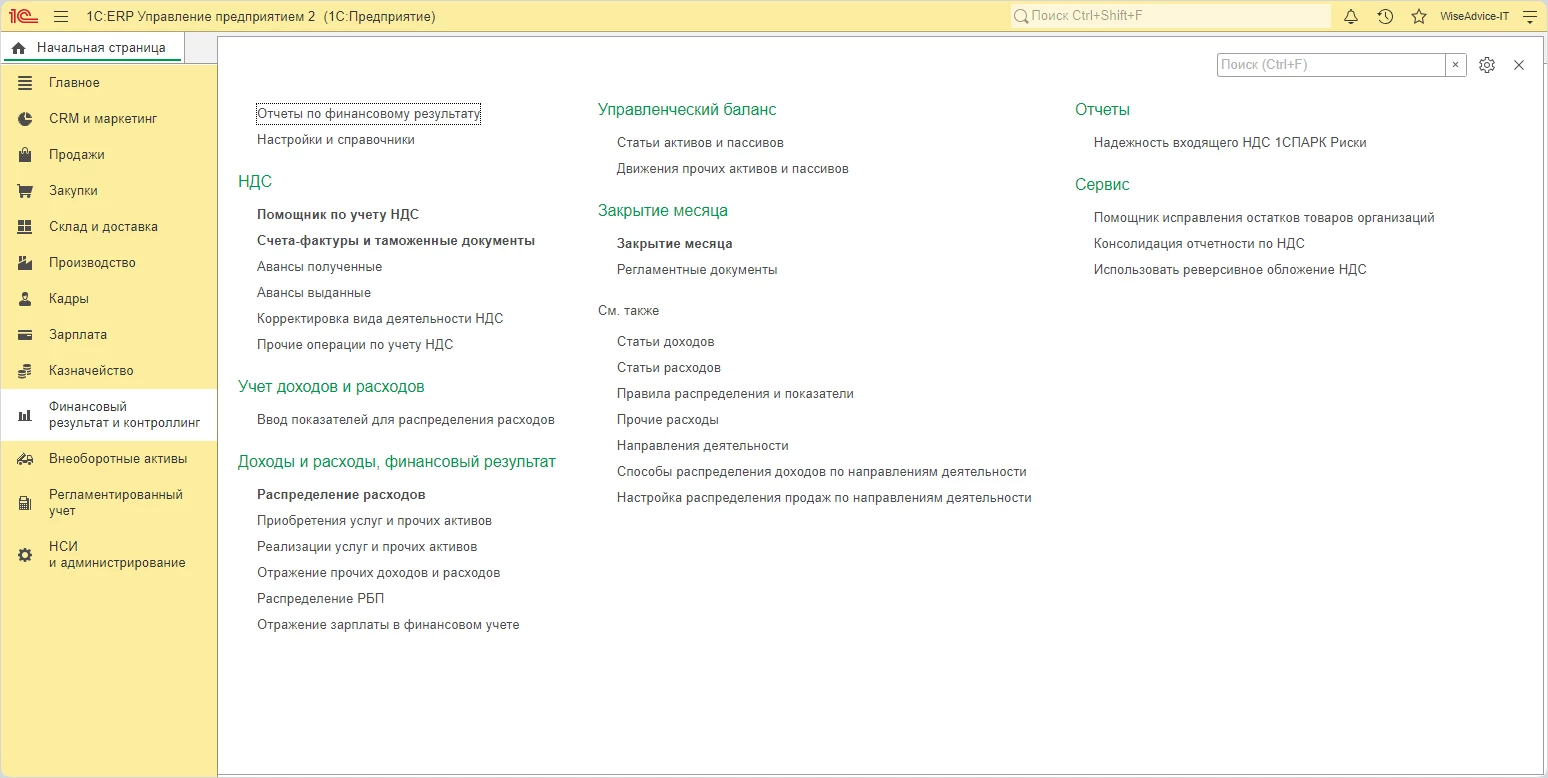Clear the section search field with the x button

[1456, 65]
